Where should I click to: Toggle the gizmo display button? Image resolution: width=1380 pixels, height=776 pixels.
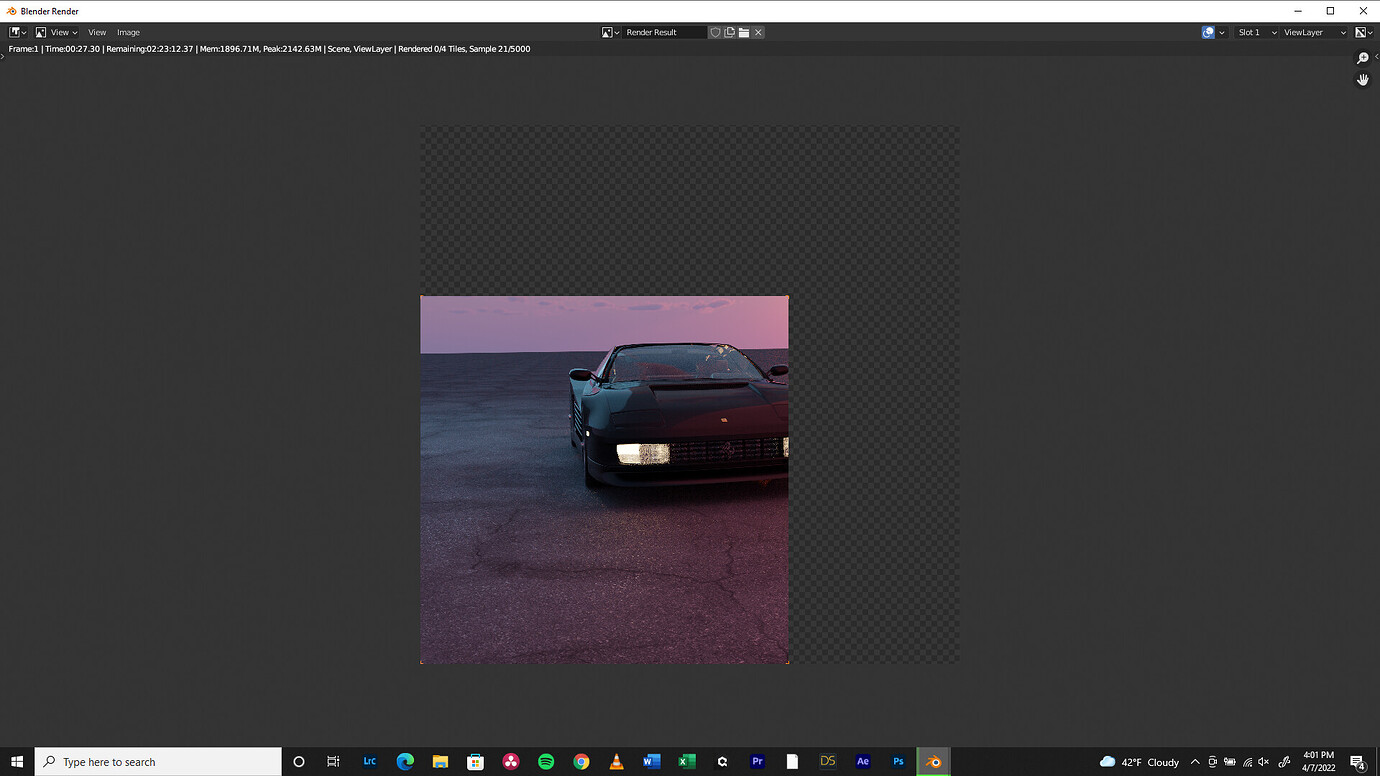point(1208,32)
